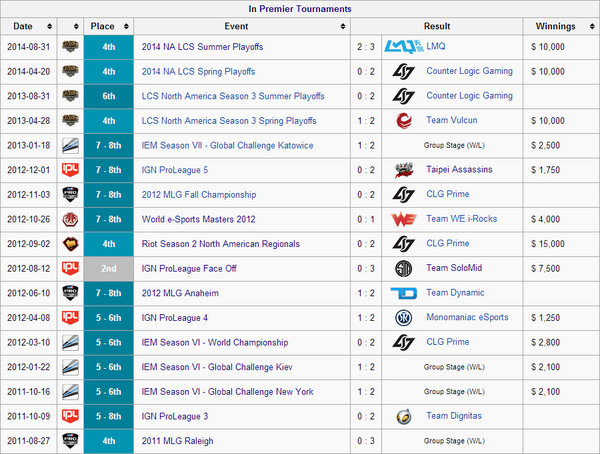This screenshot has height=454, width=600.
Task: Click IPL icon in 2011-10-09 row
Action: pyautogui.click(x=70, y=416)
